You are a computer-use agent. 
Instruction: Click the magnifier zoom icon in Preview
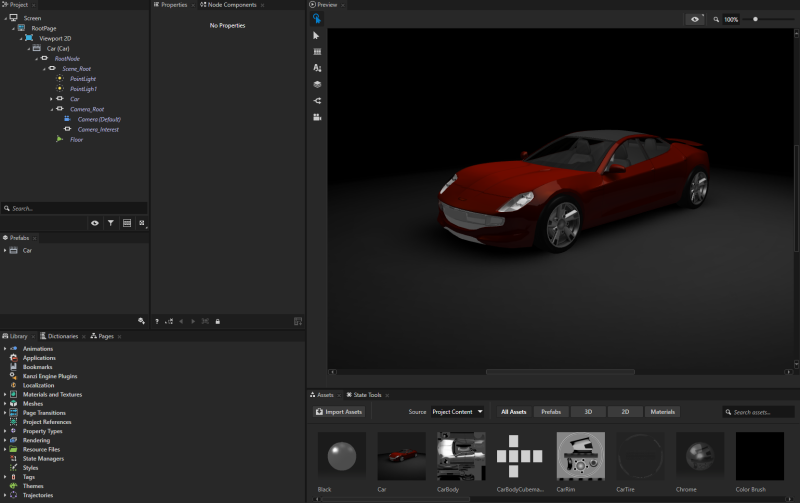click(716, 19)
